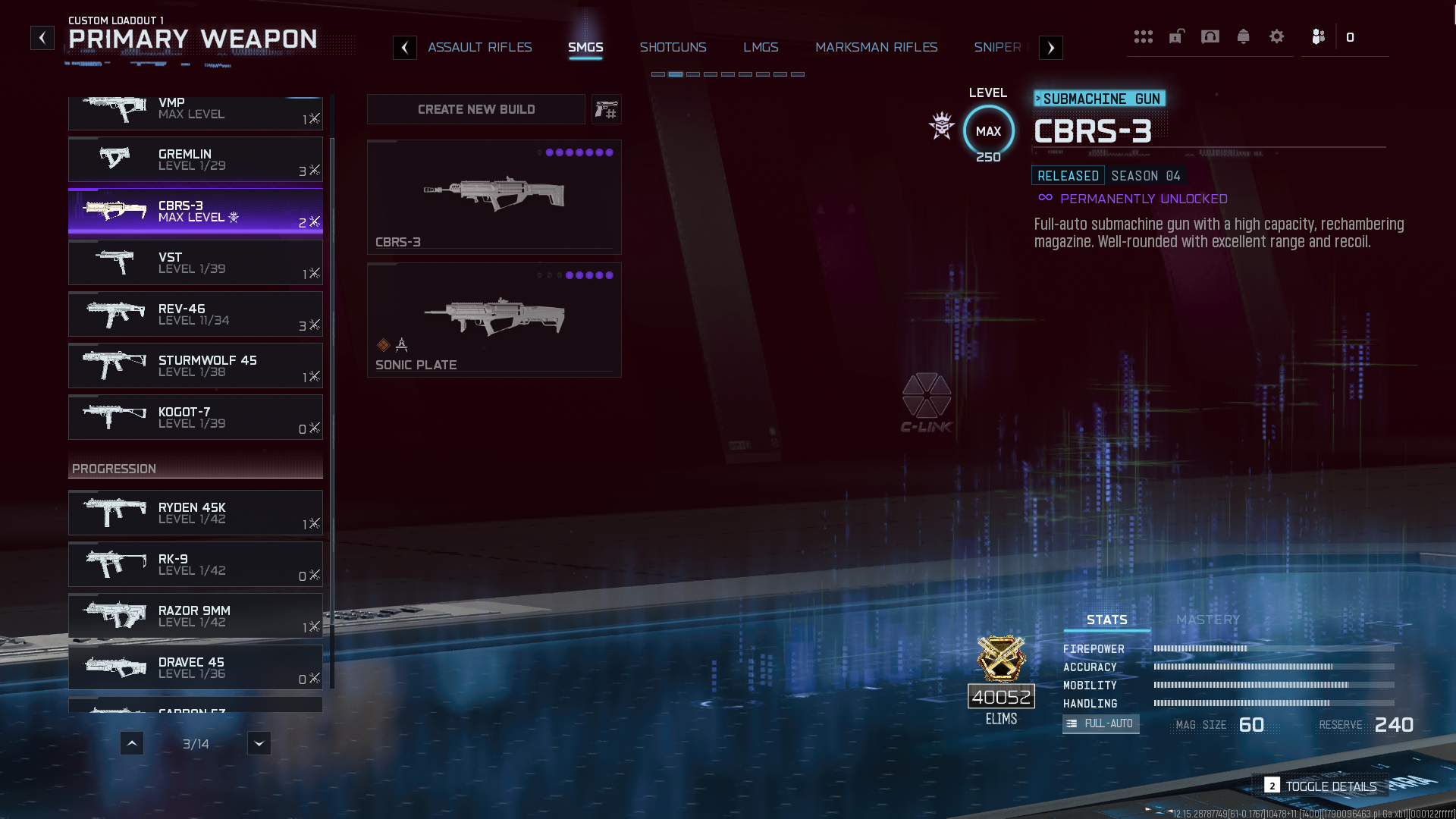This screenshot has width=1456, height=819.
Task: Open the challenges card icon in top bar
Action: [1210, 36]
